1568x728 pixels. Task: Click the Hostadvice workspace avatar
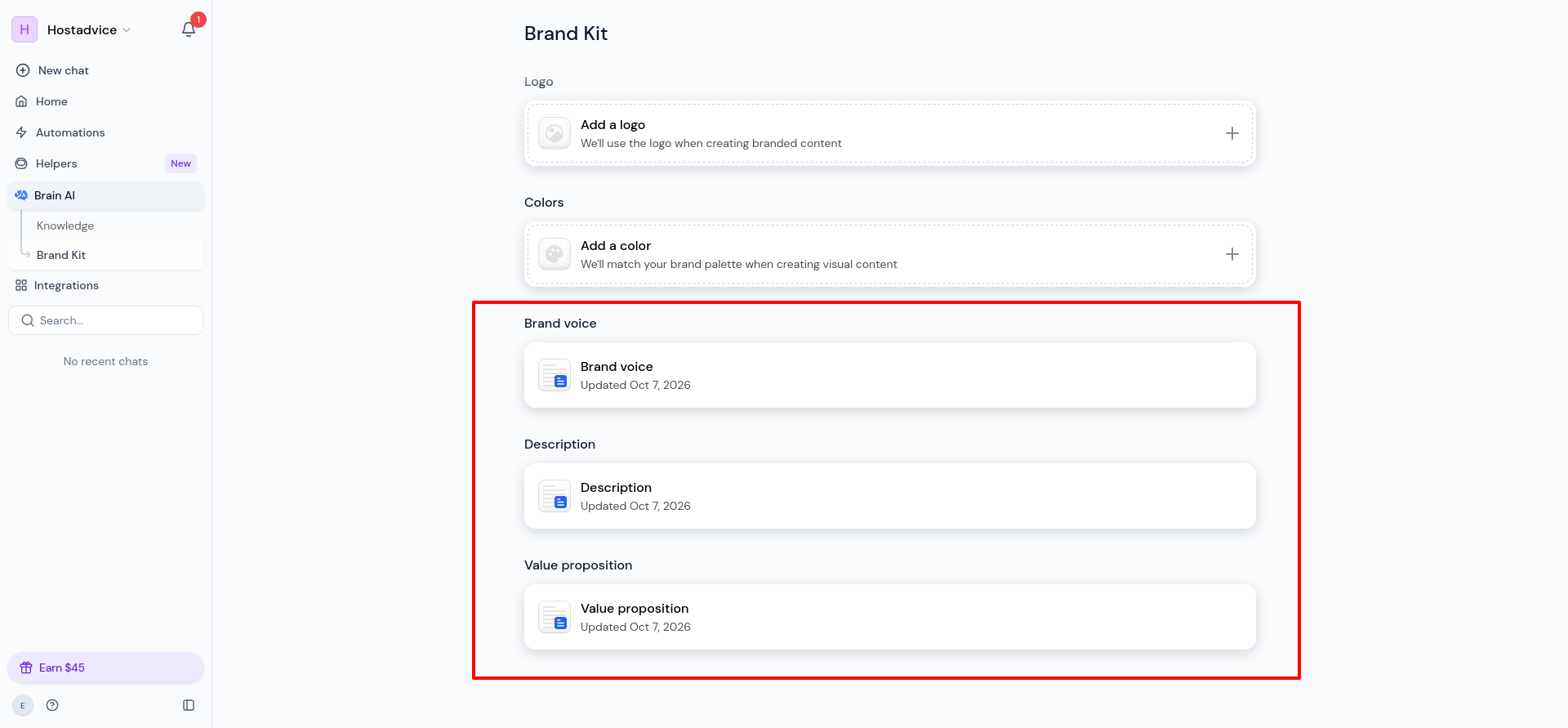[x=24, y=29]
